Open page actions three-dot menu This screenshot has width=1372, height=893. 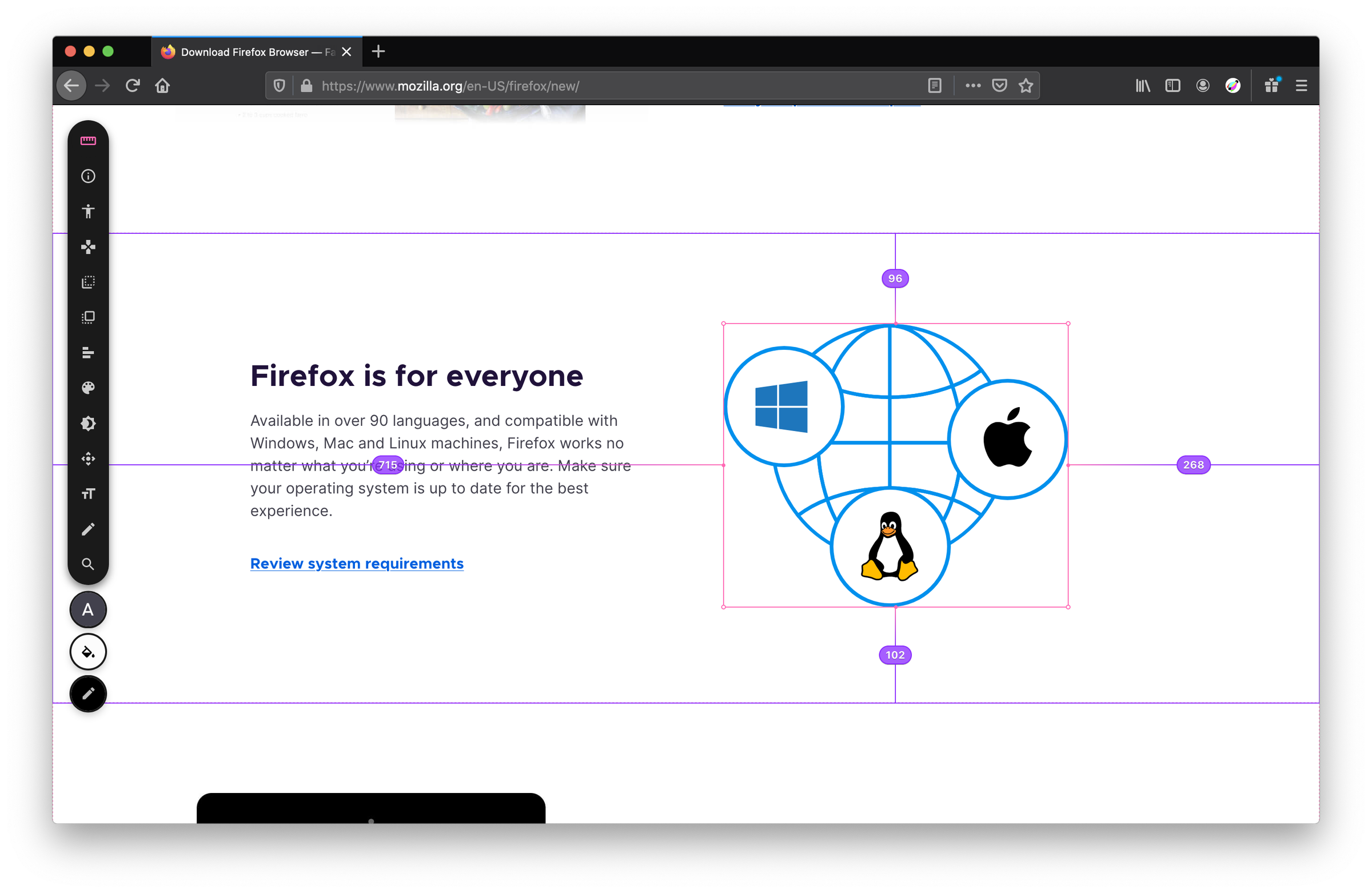(x=973, y=85)
